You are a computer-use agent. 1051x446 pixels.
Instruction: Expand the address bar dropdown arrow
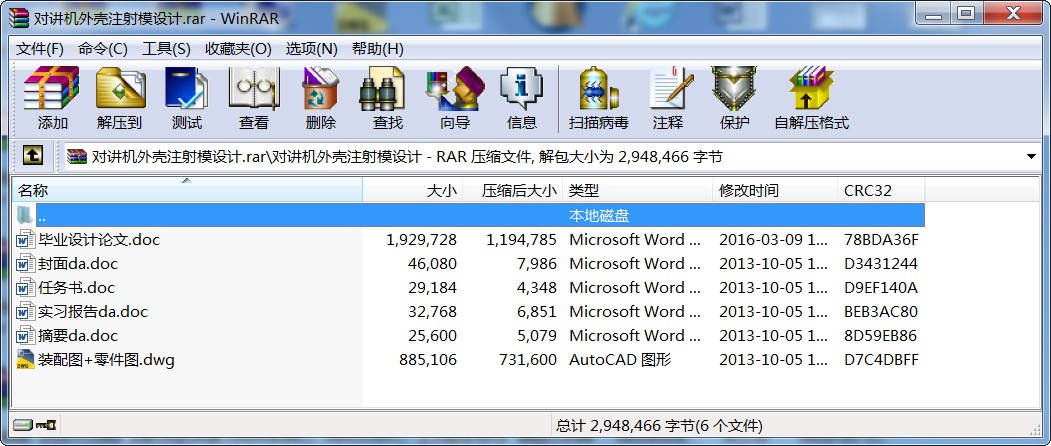tap(1032, 157)
